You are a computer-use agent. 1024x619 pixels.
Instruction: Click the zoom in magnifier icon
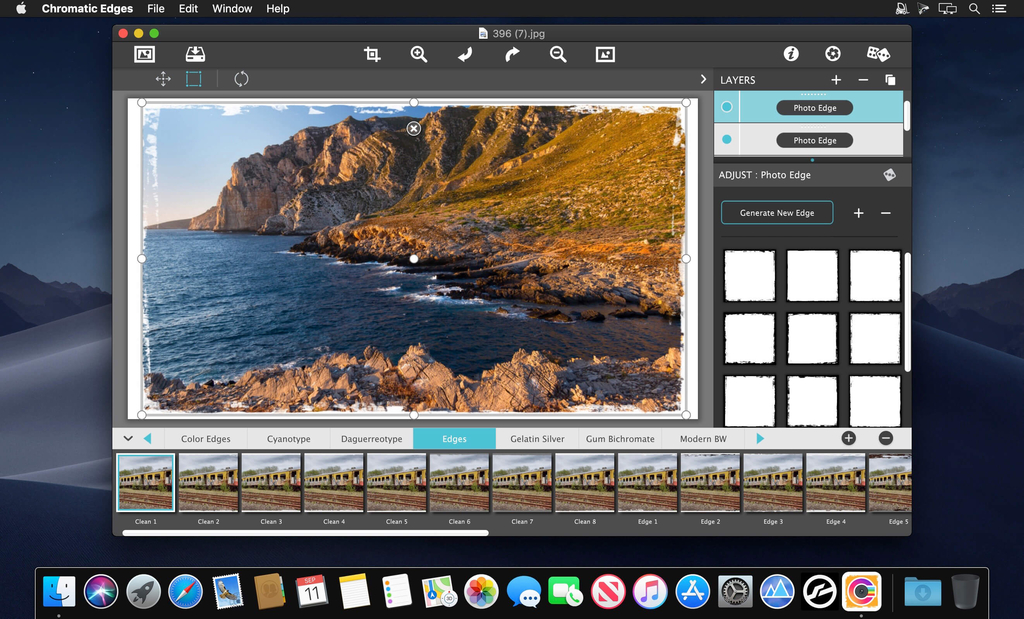(419, 55)
